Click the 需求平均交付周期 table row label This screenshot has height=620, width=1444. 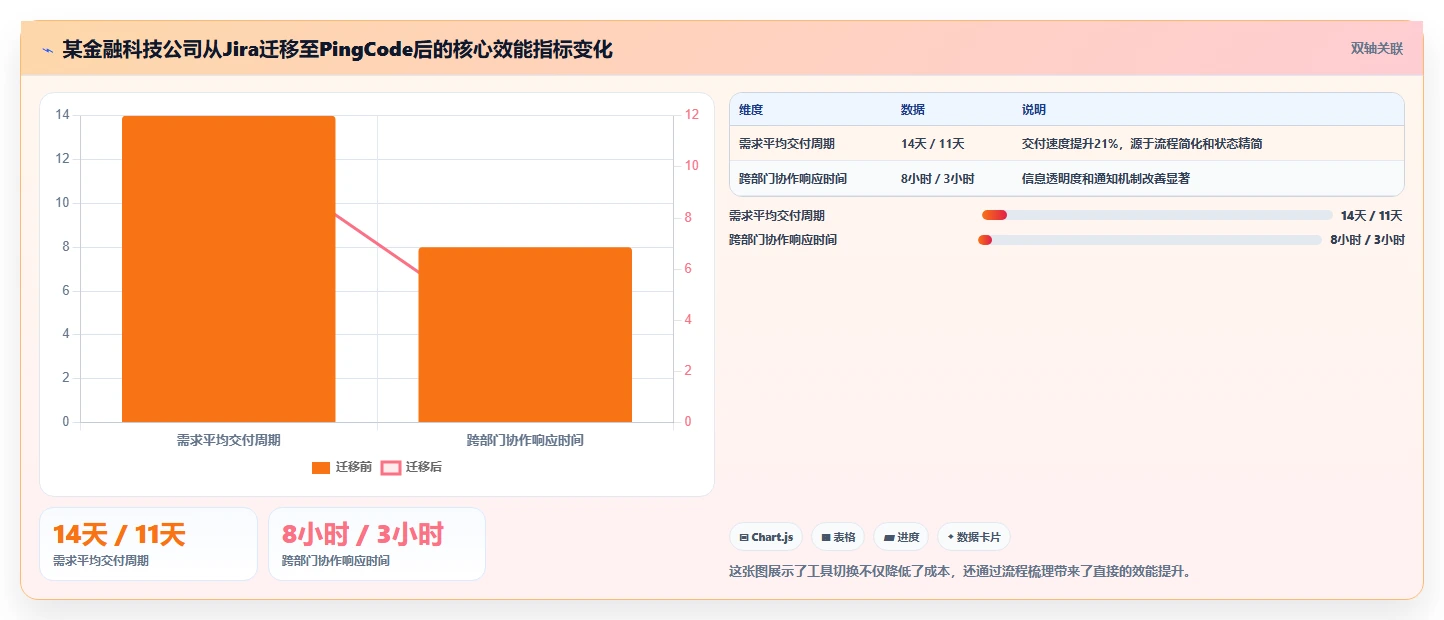[787, 144]
